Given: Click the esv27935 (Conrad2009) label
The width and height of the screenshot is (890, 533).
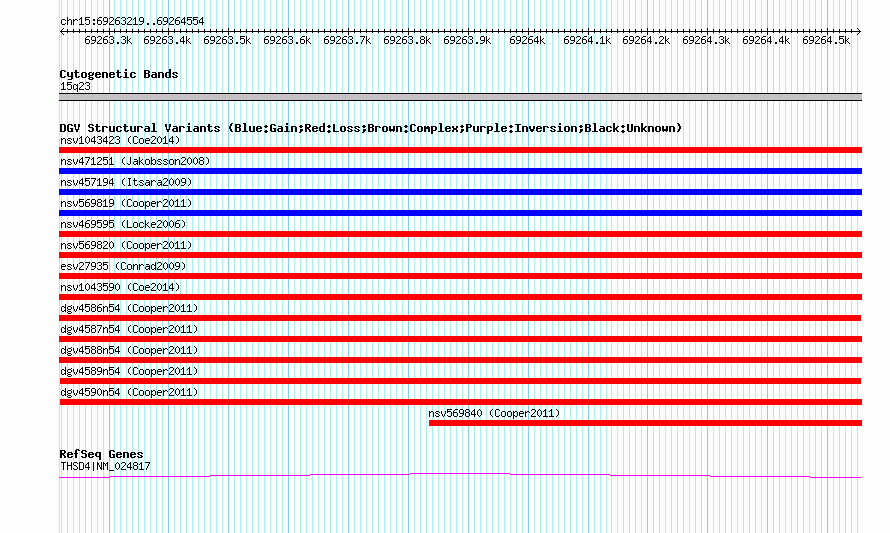Looking at the screenshot, I should click(x=123, y=266).
